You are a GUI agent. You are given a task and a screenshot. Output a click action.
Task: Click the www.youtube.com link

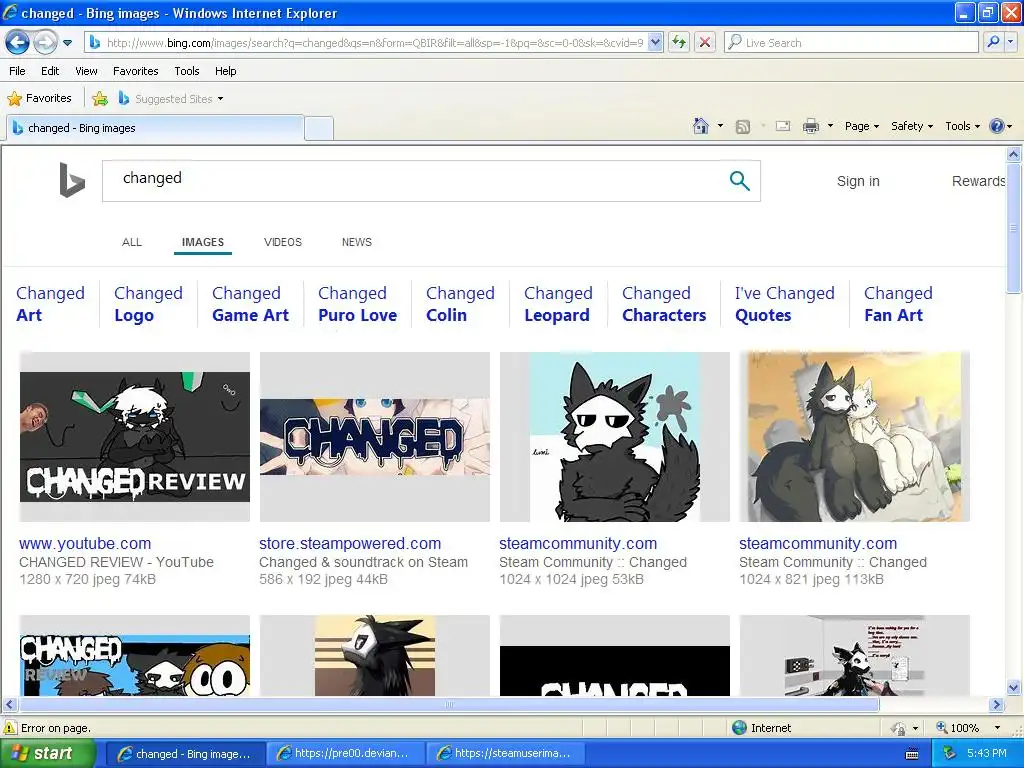click(85, 543)
